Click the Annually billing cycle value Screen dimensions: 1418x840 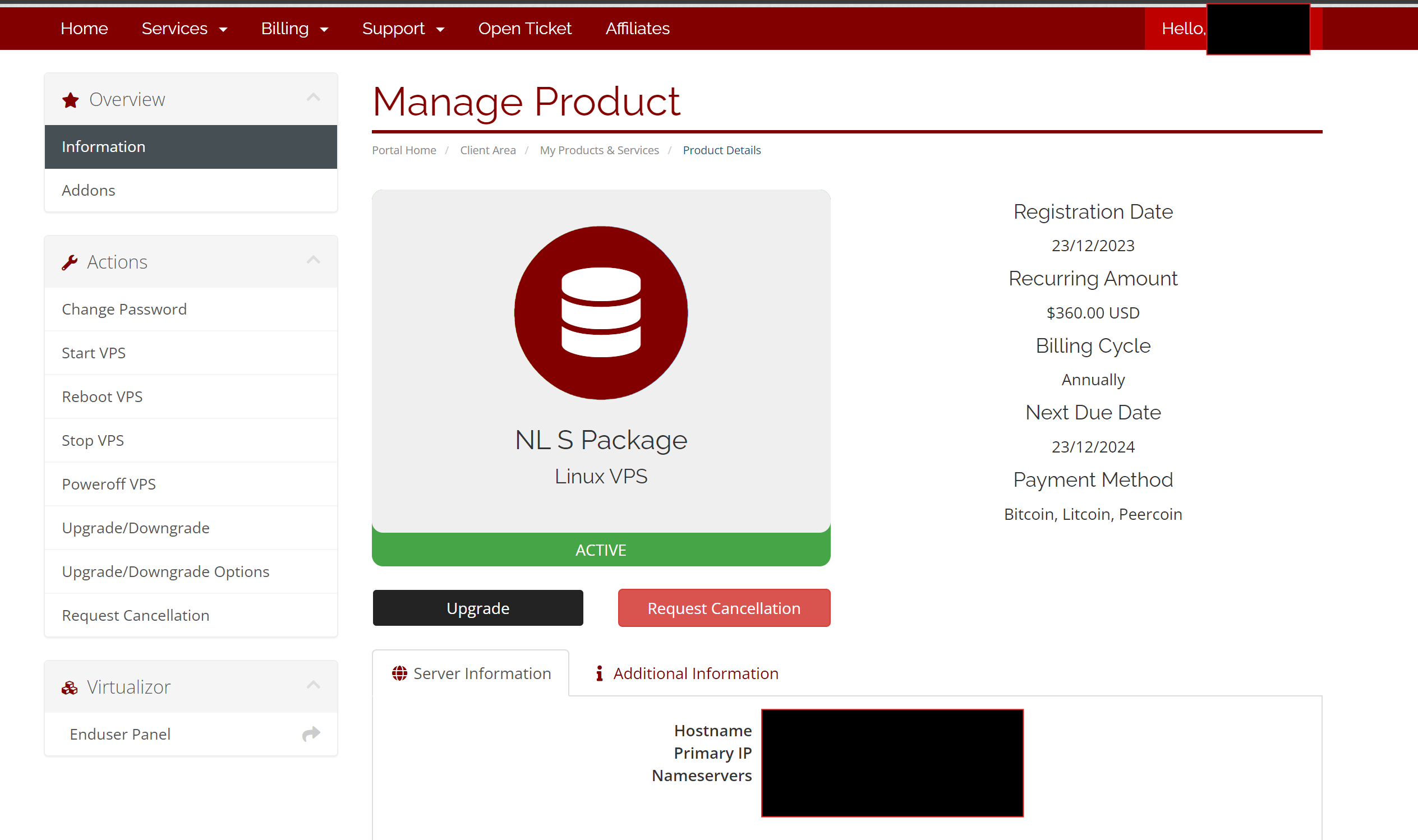(1093, 380)
